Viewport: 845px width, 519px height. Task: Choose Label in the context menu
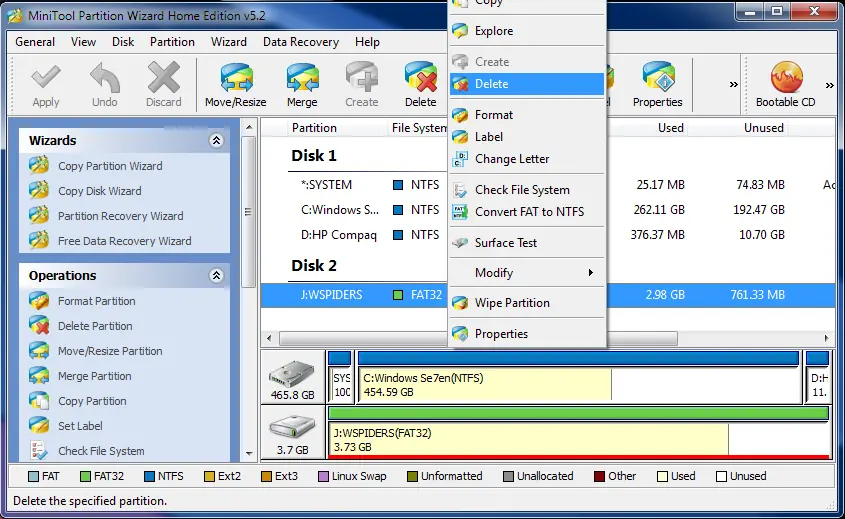(527, 137)
